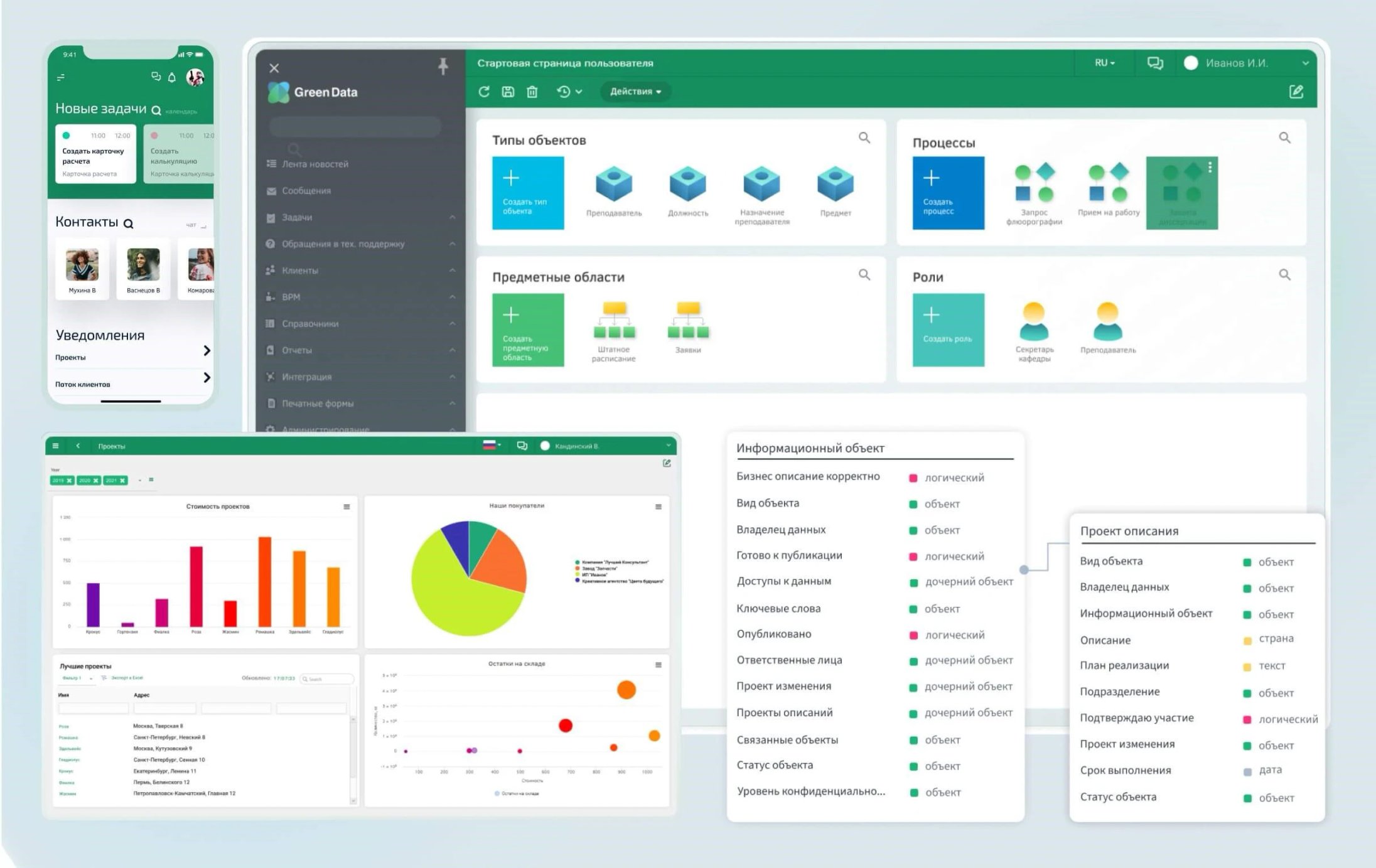The width and height of the screenshot is (1376, 868).
Task: Open the Действия dropdown button
Action: tap(635, 92)
